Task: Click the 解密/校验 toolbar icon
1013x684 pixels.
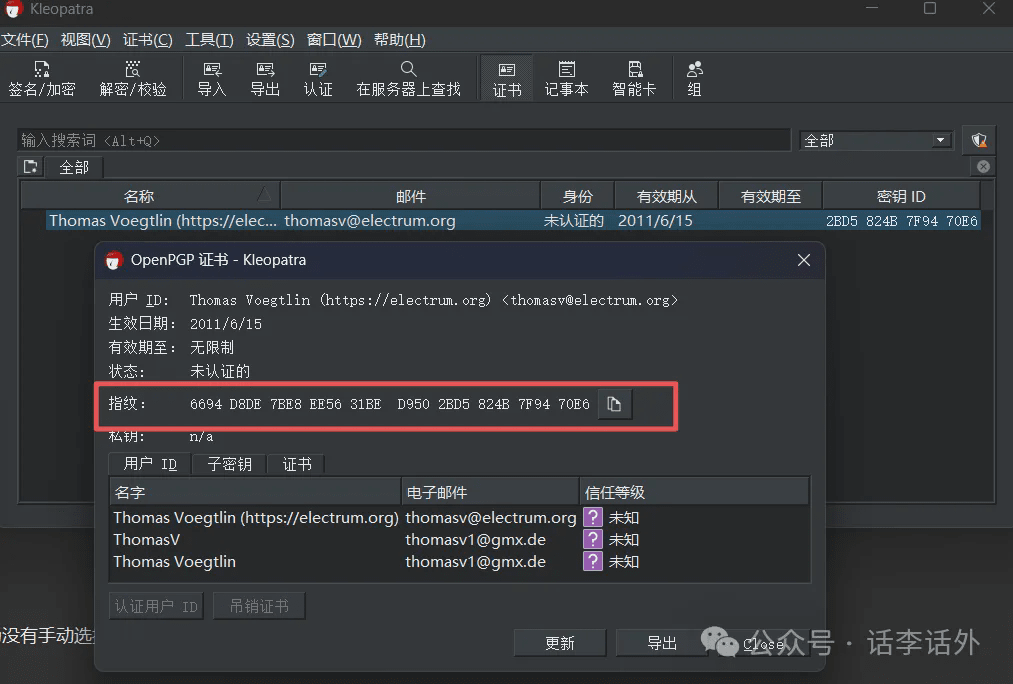Action: [x=133, y=78]
